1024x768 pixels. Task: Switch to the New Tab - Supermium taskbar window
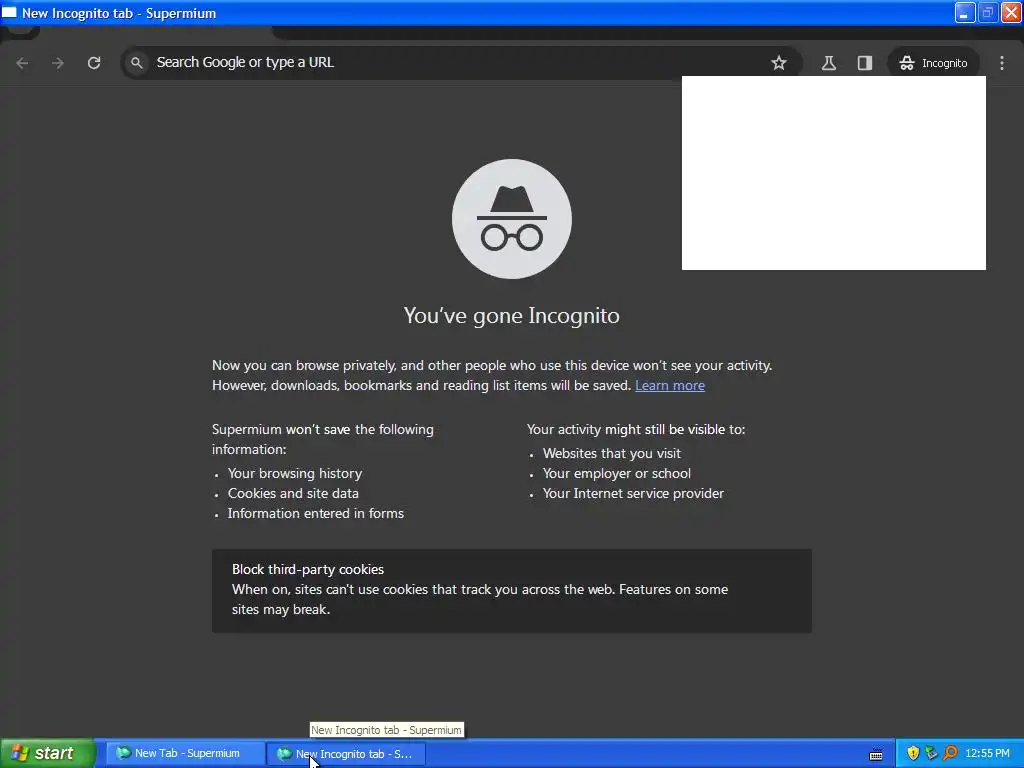point(185,753)
